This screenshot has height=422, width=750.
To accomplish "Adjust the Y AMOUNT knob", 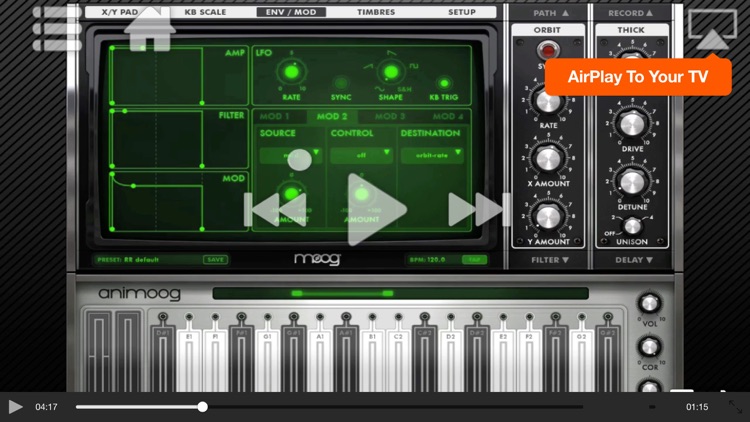I will 548,217.
